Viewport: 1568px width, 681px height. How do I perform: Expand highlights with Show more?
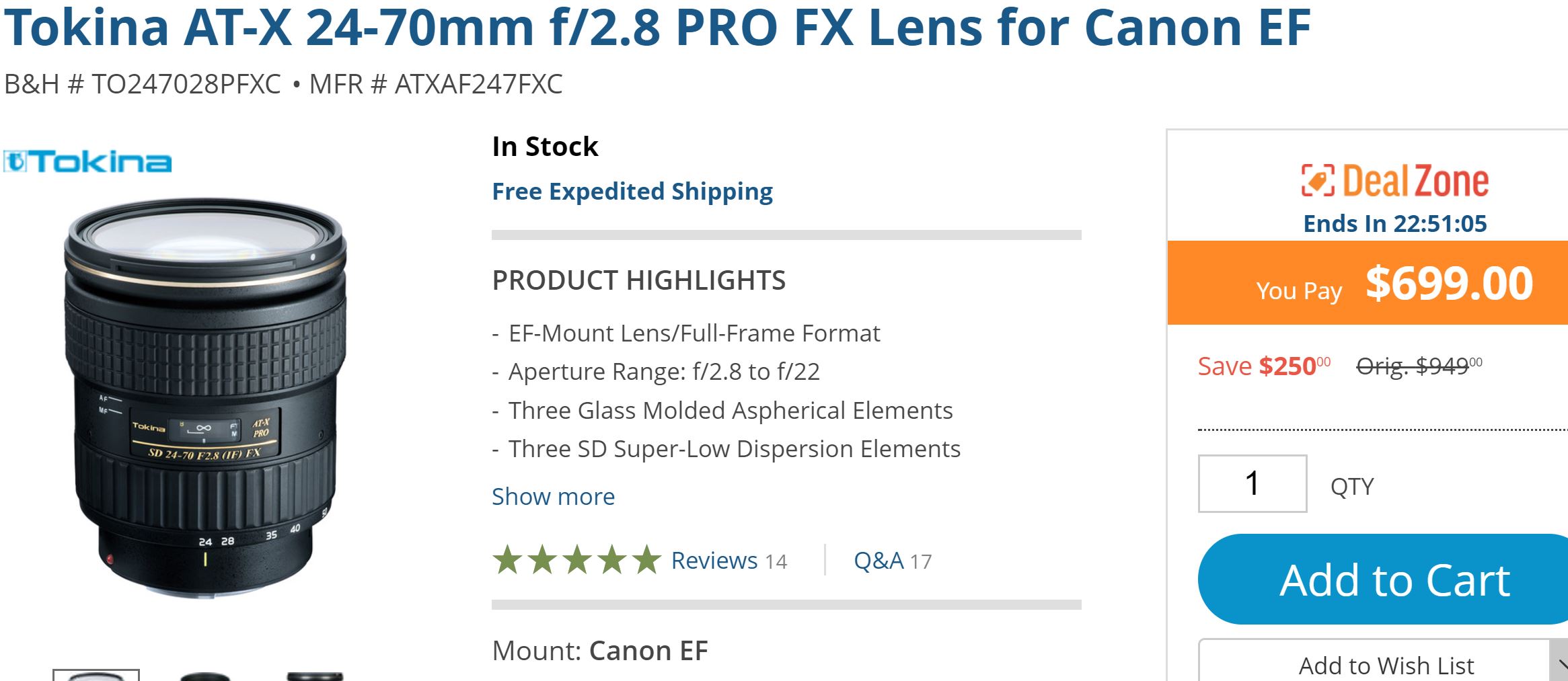553,496
